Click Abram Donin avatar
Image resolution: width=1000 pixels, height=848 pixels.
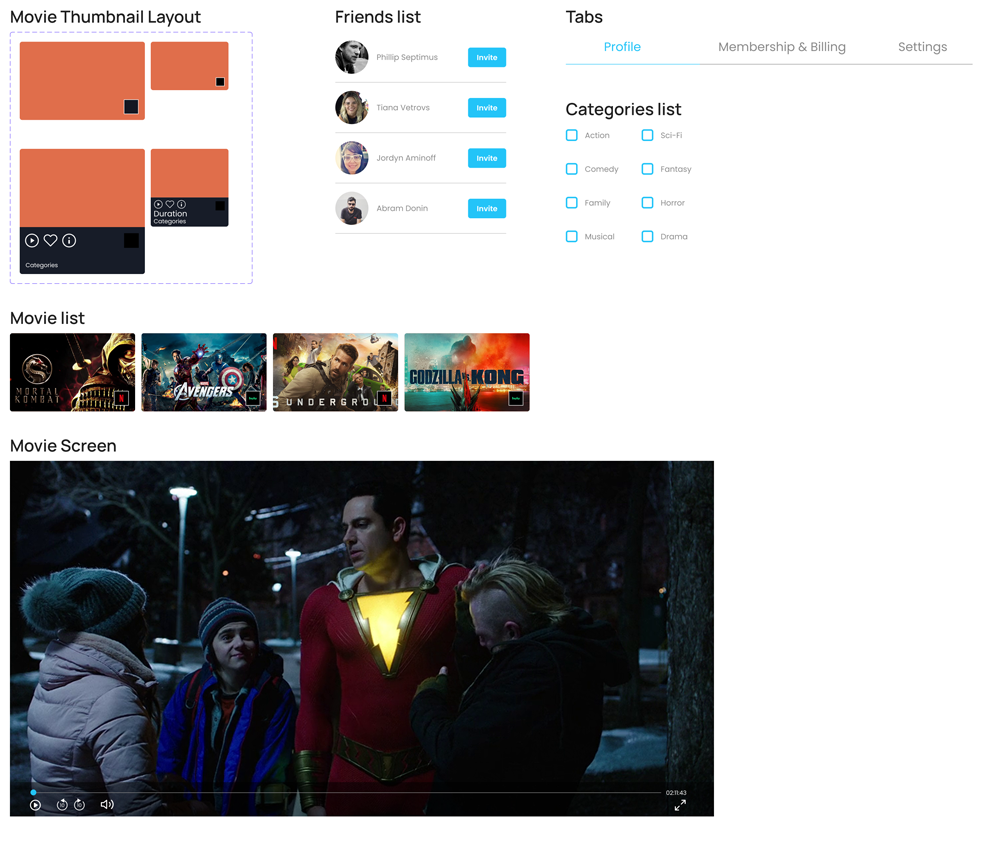click(352, 208)
